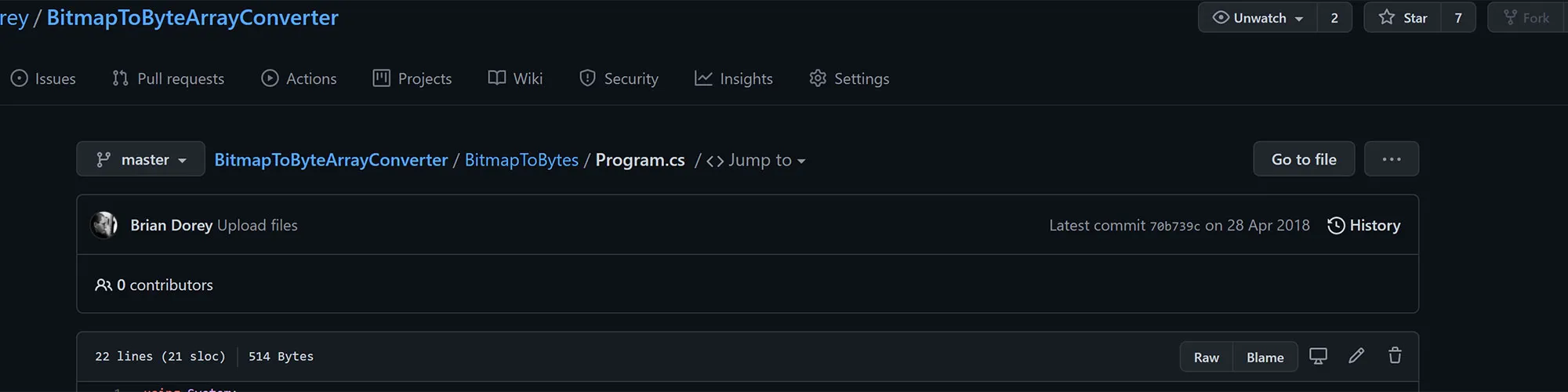Switch to the Pull requests tab

(x=169, y=78)
